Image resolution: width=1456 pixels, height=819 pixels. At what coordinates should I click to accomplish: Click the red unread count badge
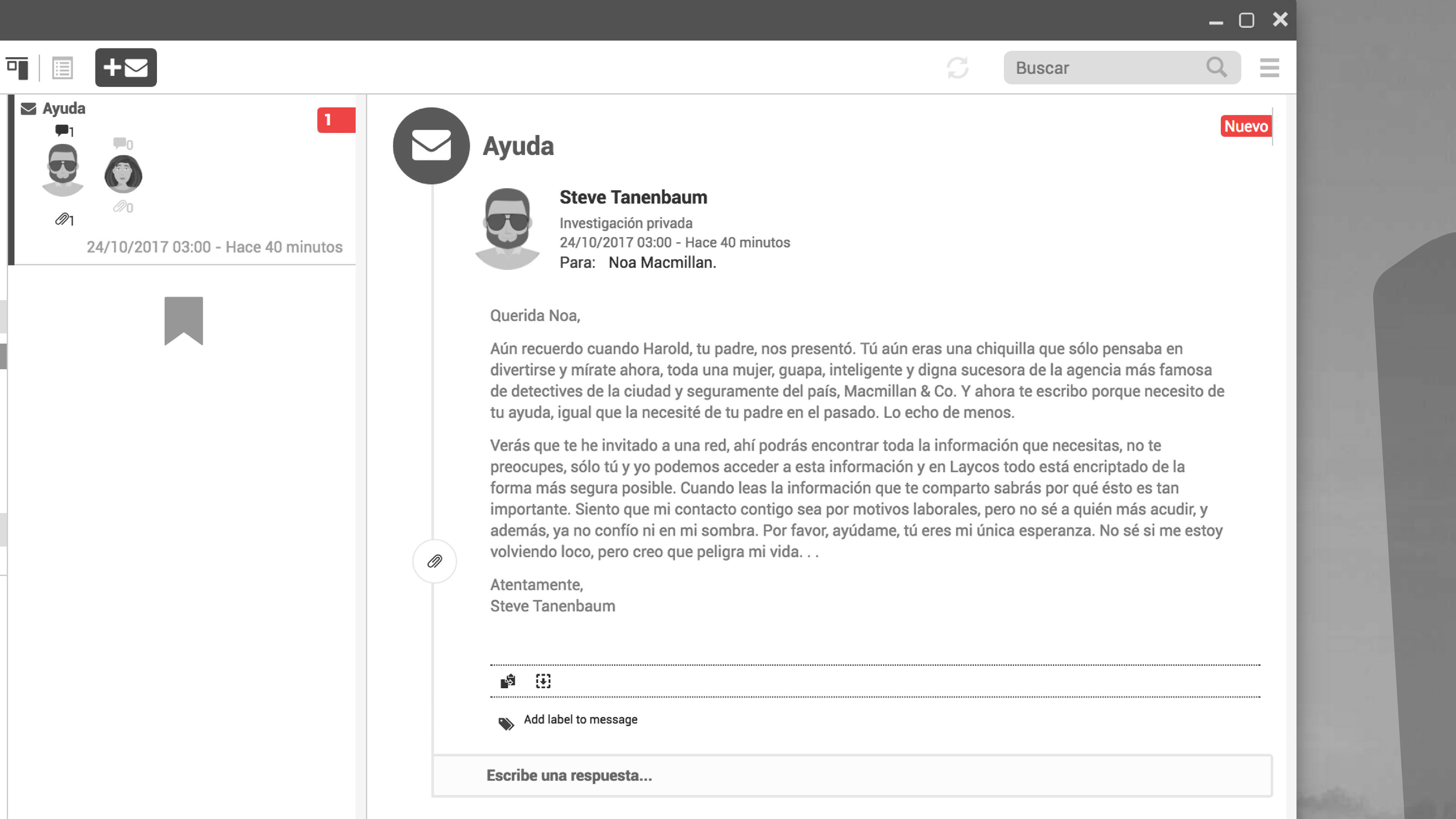pos(336,120)
